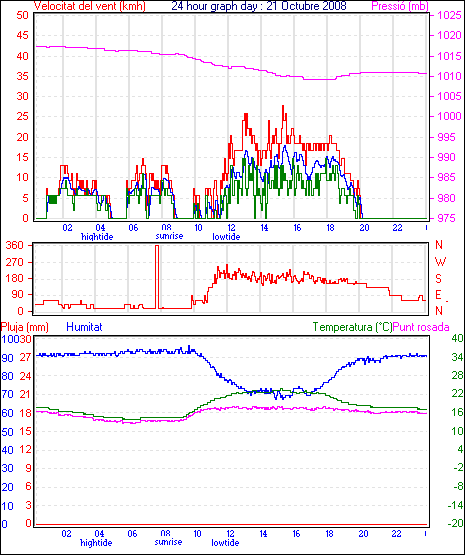The width and height of the screenshot is (465, 556).
Task: Select 'lowtide' label under the bottom chart
Action: [x=225, y=543]
